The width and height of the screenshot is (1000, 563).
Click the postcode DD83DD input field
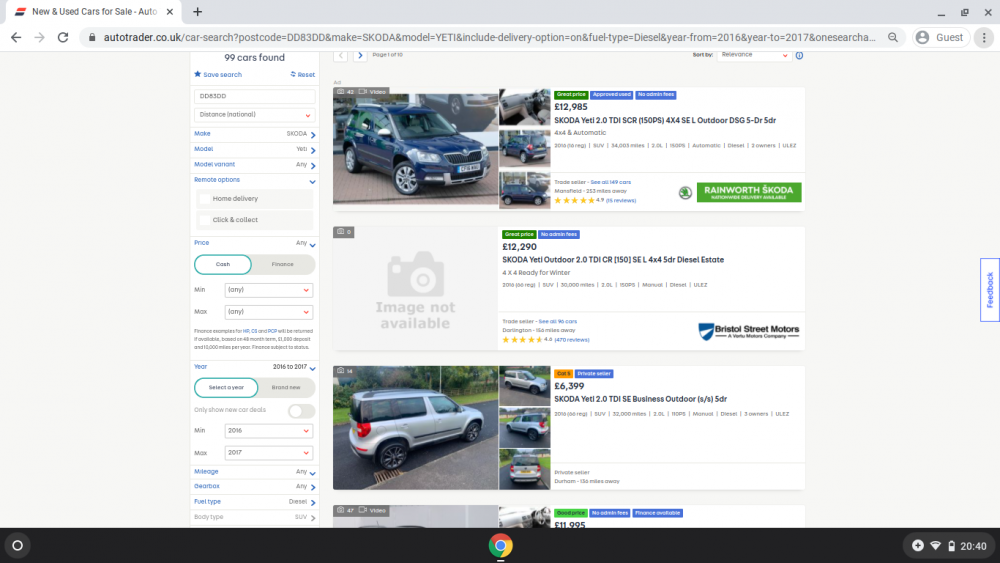254,96
